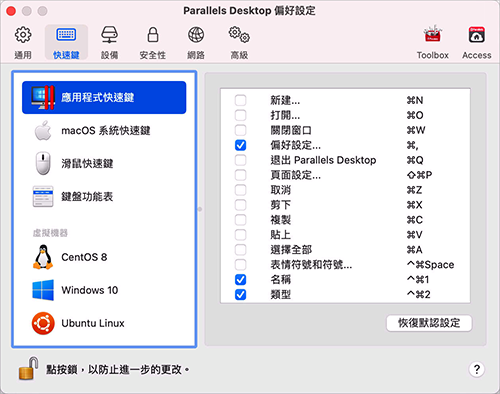The image size is (500, 394).
Task: Select the Windows 10 virtual machine
Action: tap(104, 290)
